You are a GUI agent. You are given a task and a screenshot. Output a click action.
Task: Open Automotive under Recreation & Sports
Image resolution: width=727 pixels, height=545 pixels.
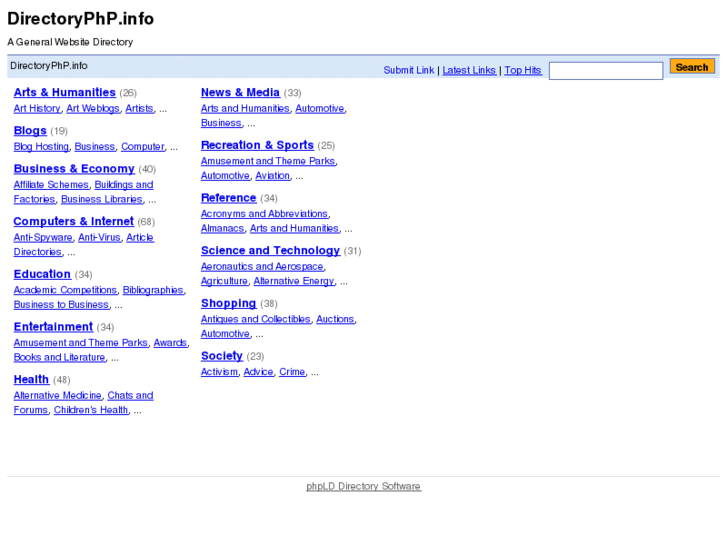(x=225, y=176)
